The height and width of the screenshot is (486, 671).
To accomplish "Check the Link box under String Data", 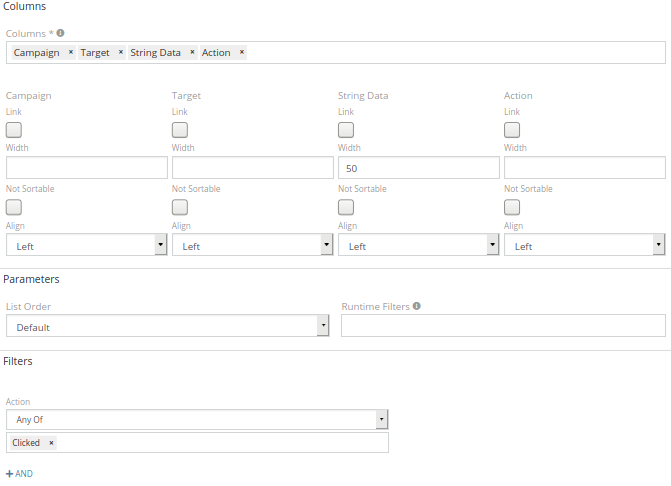I will [x=346, y=130].
